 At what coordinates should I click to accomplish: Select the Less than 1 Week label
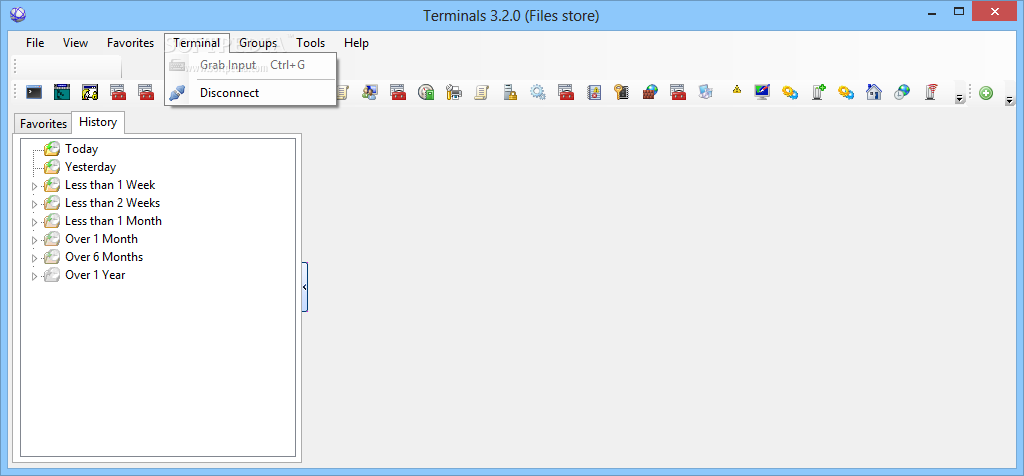(110, 185)
